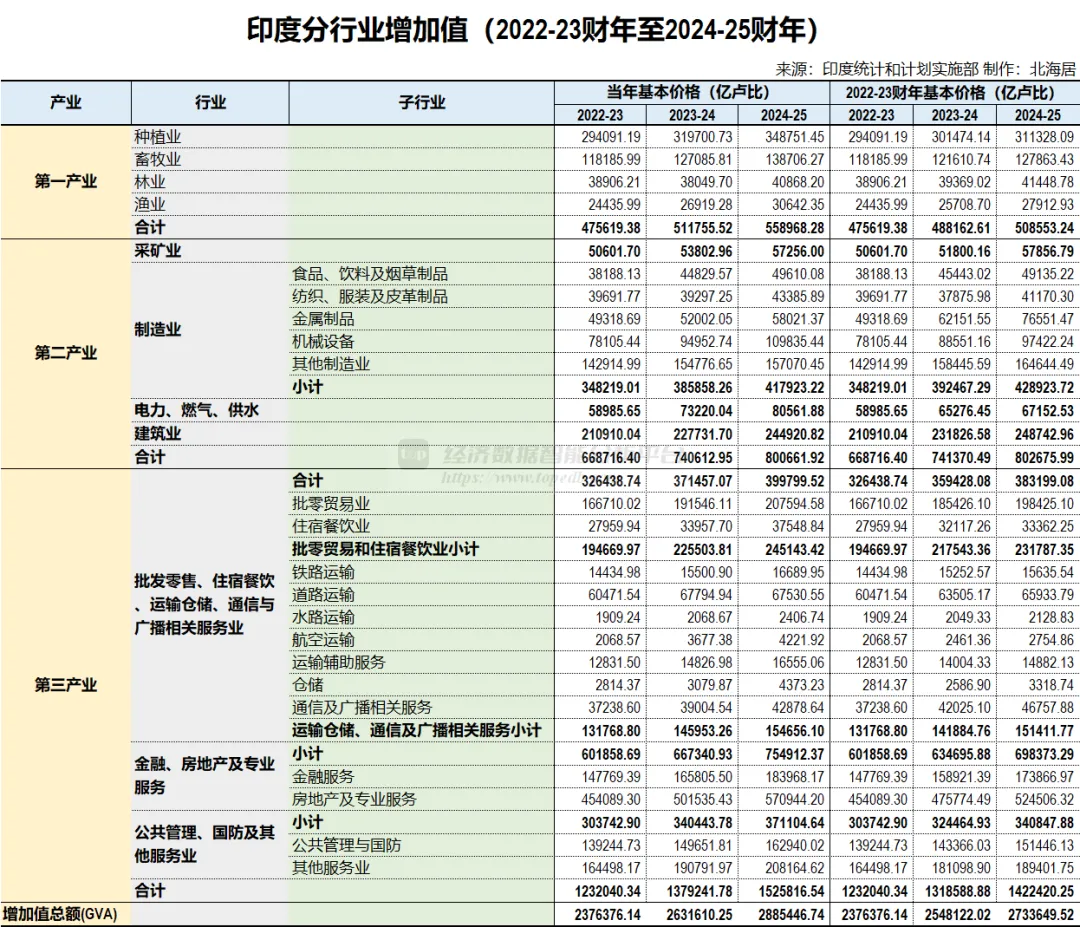Image resolution: width=1080 pixels, height=927 pixels.
Task: Select value 319700.73 for 种植业
Action: (703, 137)
